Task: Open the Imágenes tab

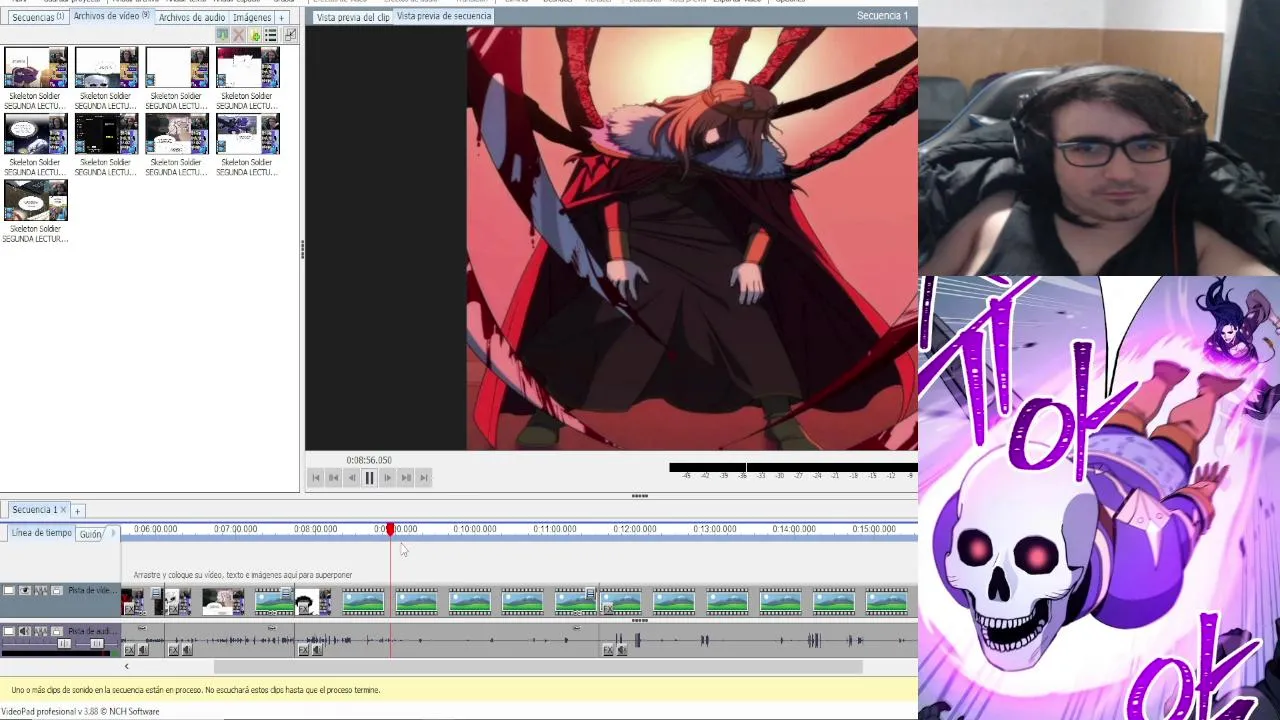Action: click(x=252, y=17)
